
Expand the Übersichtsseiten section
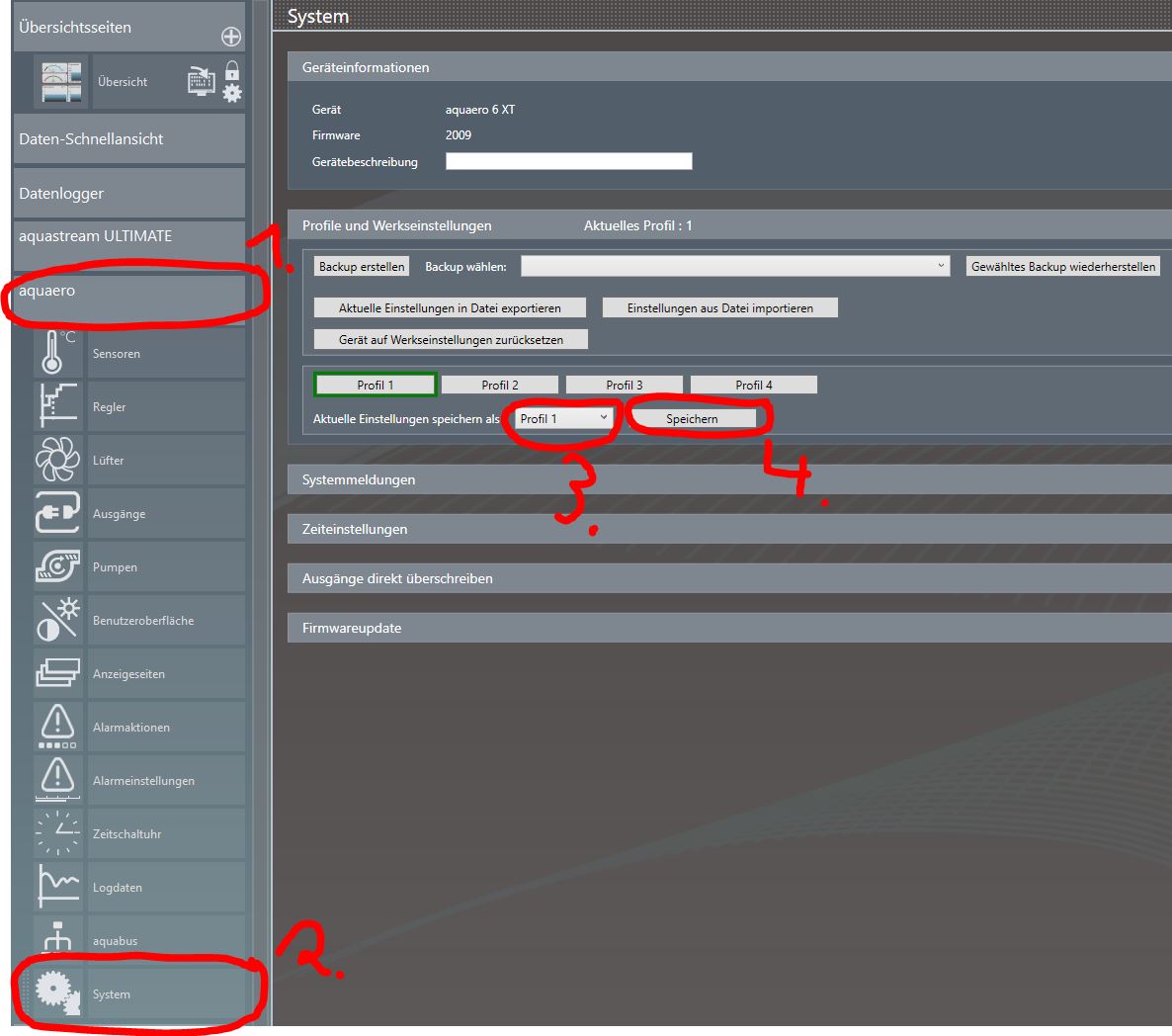(x=128, y=27)
